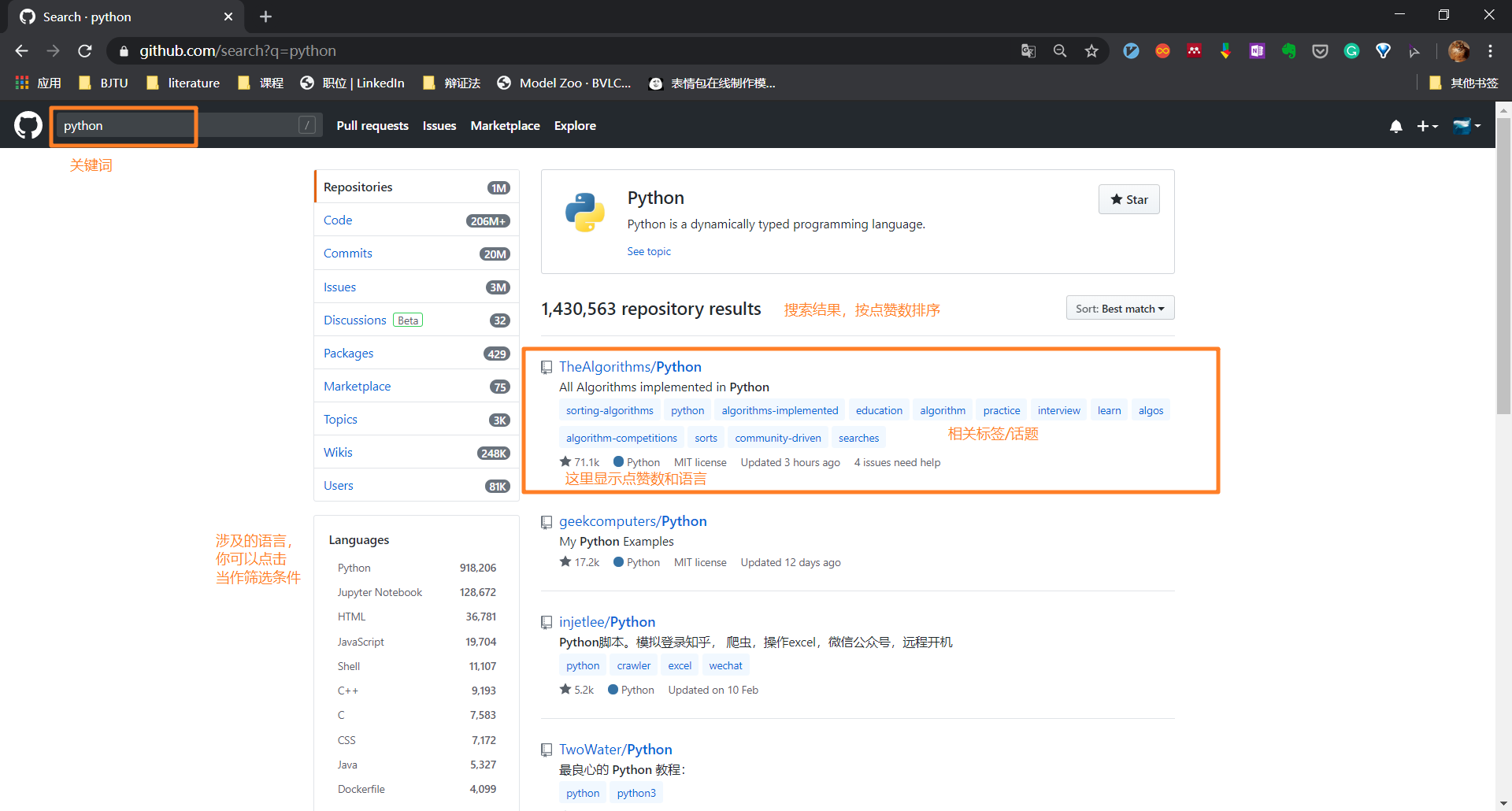Open the Google Translate page icon

pos(1028,51)
